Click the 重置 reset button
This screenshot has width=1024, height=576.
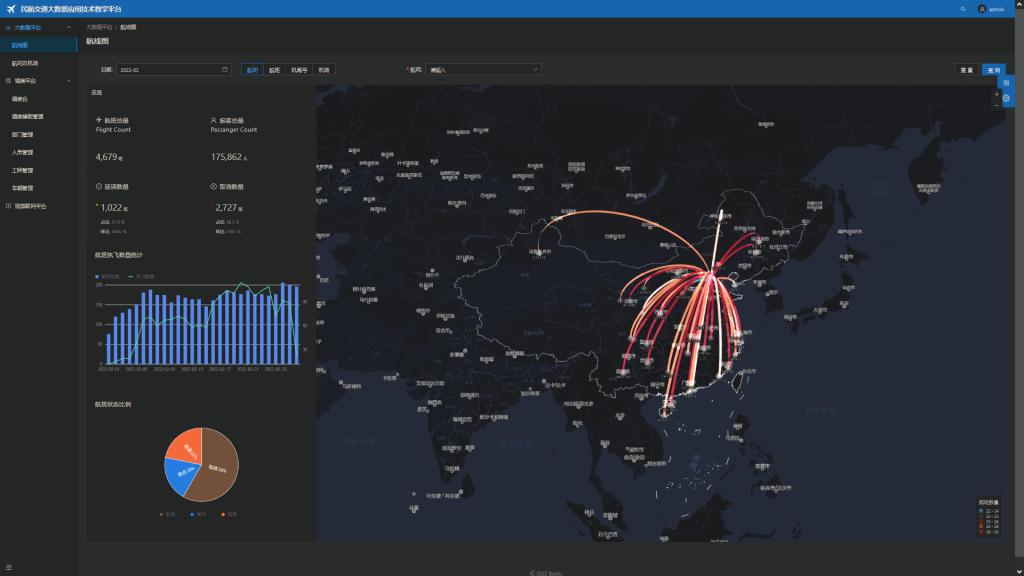tap(966, 70)
